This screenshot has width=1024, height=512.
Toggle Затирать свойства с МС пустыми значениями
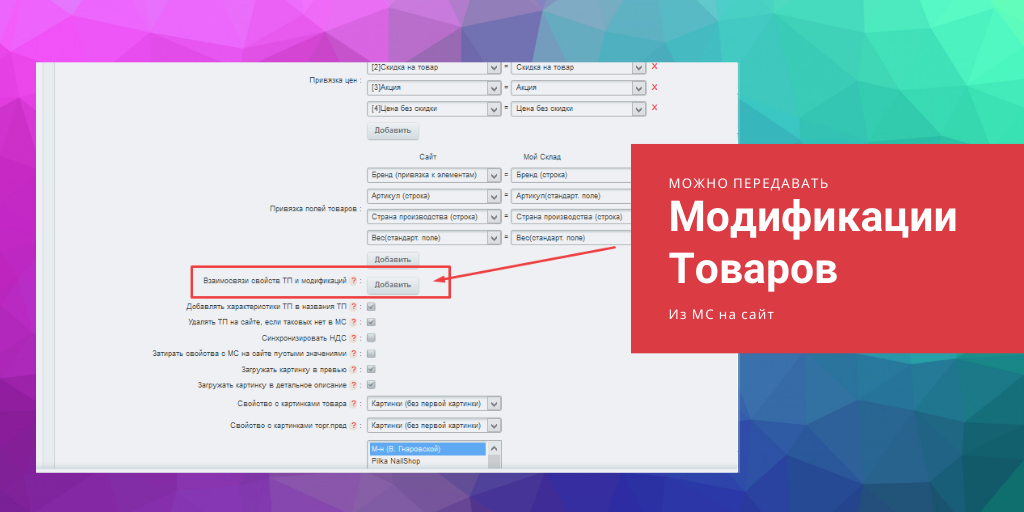[371, 353]
